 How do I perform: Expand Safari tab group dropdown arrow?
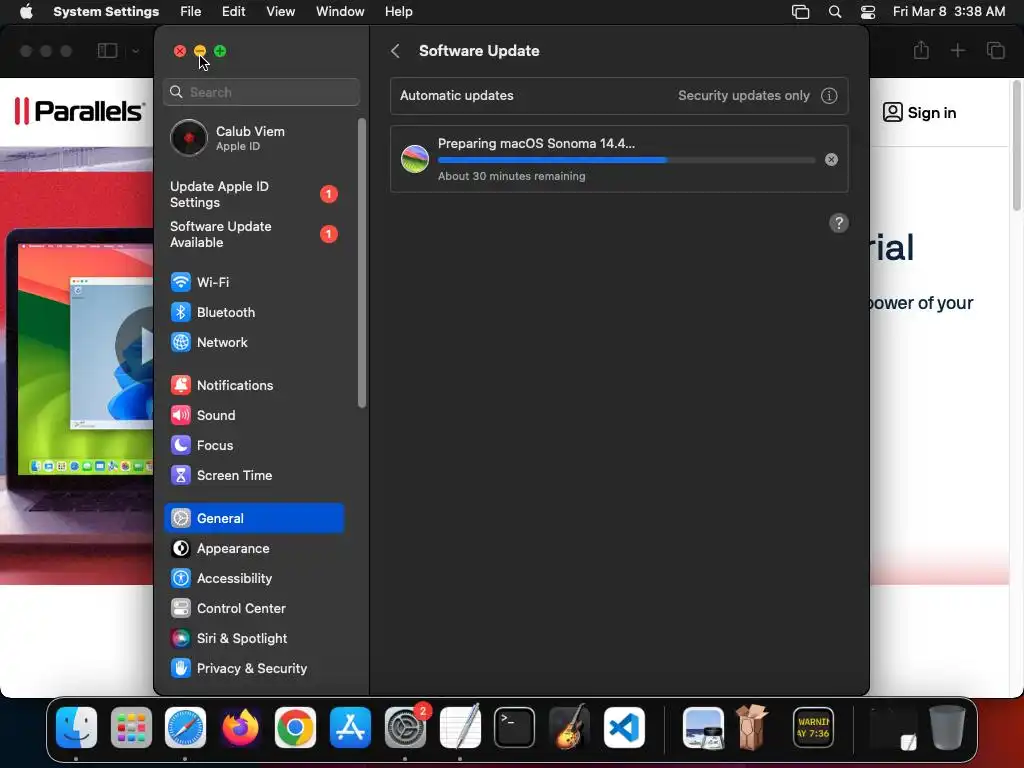click(x=135, y=51)
